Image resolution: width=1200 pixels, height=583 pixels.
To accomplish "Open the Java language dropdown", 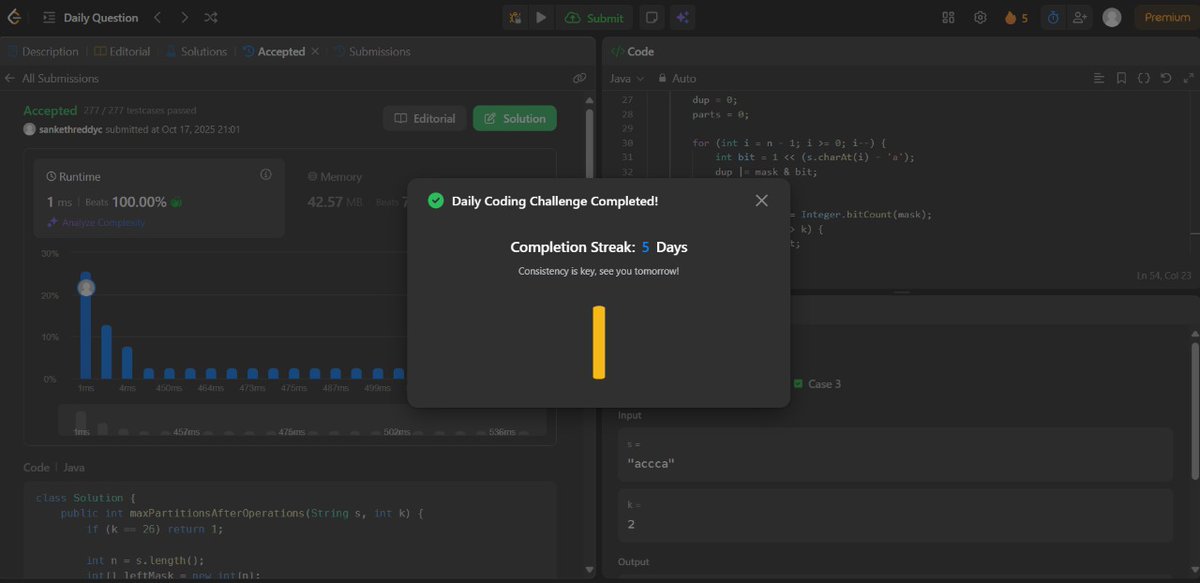I will 627,78.
